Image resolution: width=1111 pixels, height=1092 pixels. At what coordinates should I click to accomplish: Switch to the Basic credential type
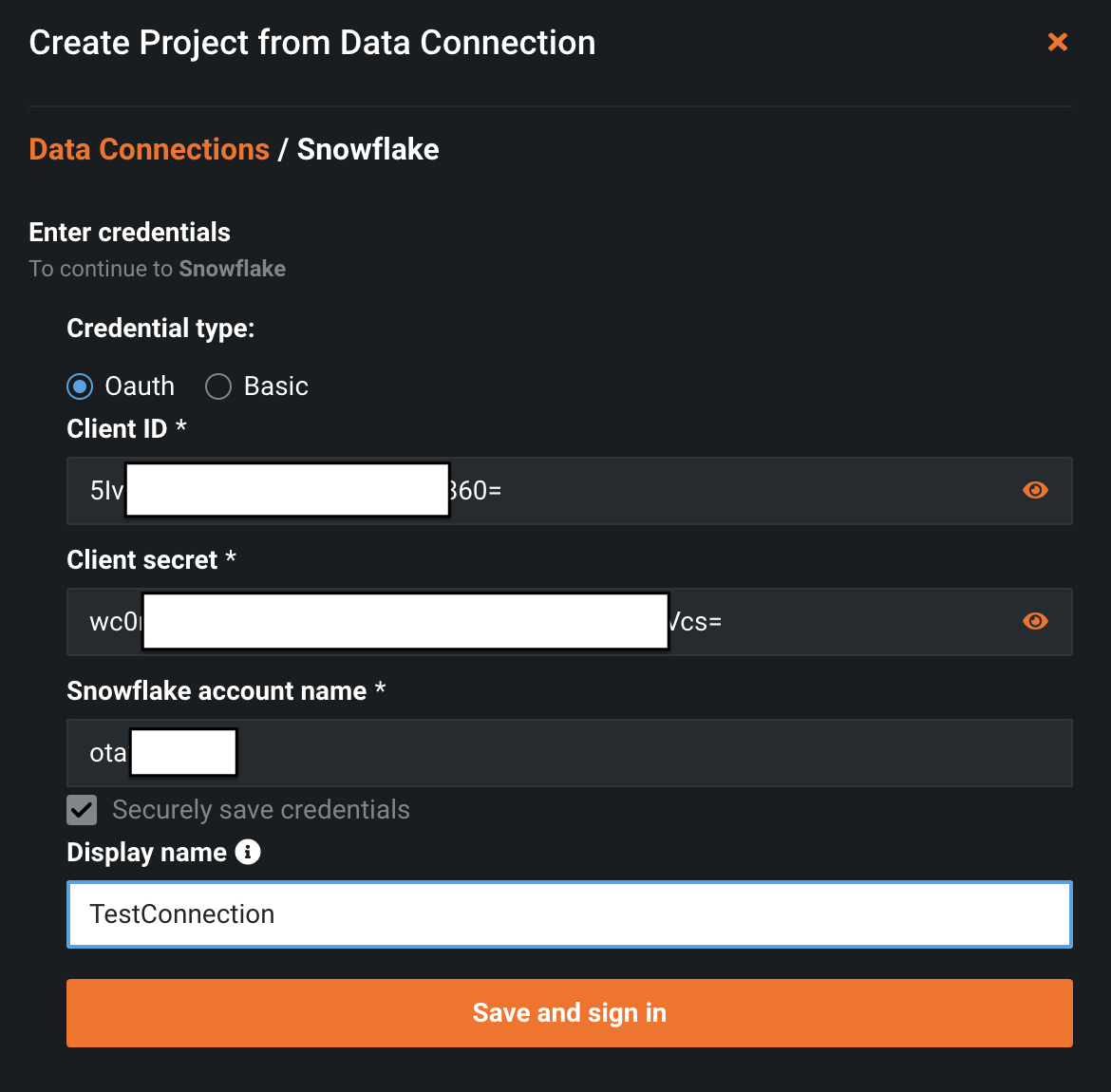click(217, 386)
